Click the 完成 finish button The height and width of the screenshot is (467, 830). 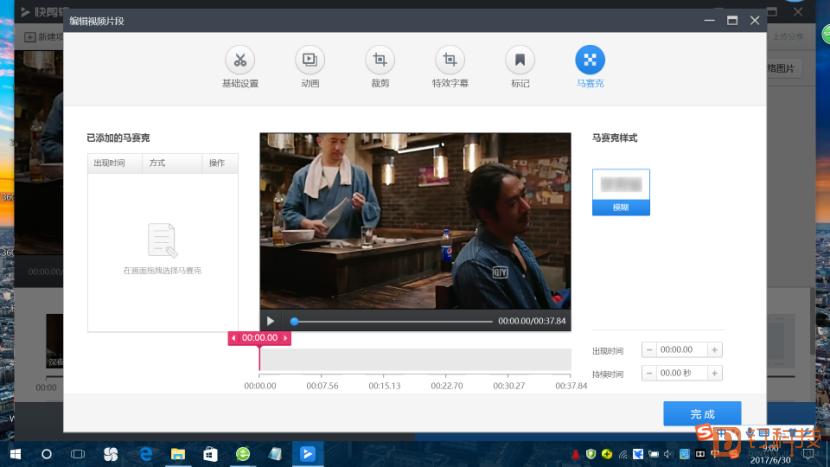click(x=702, y=414)
